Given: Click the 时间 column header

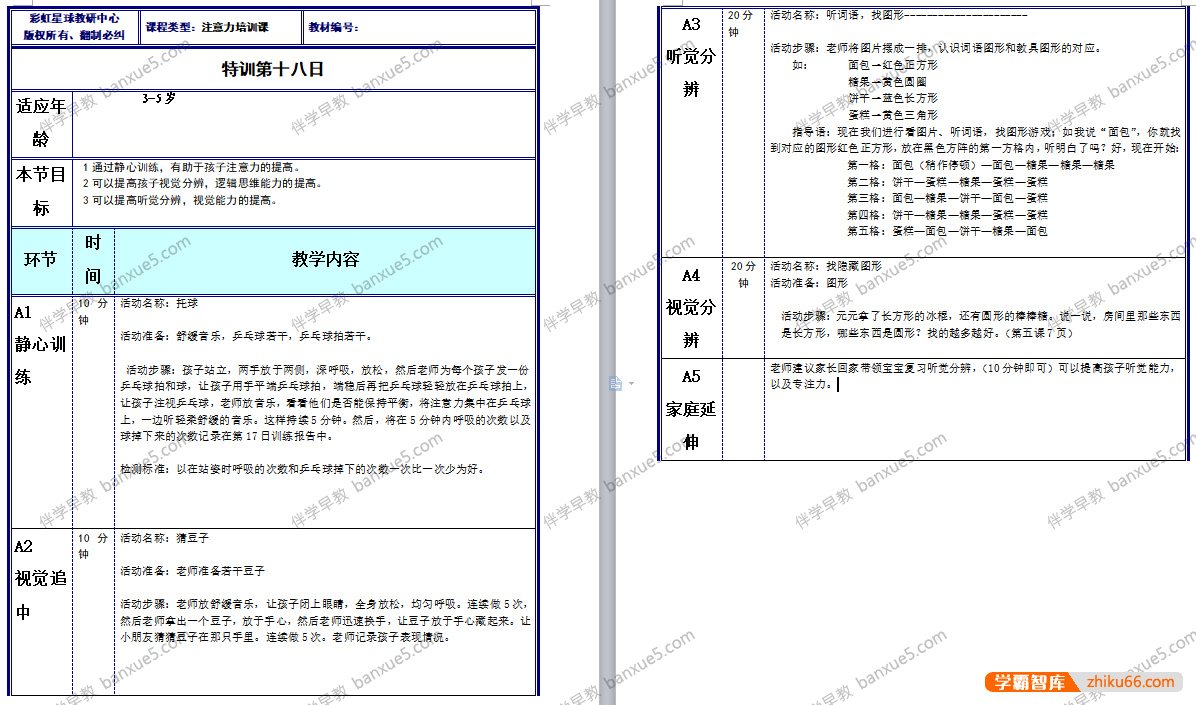Looking at the screenshot, I should [x=93, y=259].
